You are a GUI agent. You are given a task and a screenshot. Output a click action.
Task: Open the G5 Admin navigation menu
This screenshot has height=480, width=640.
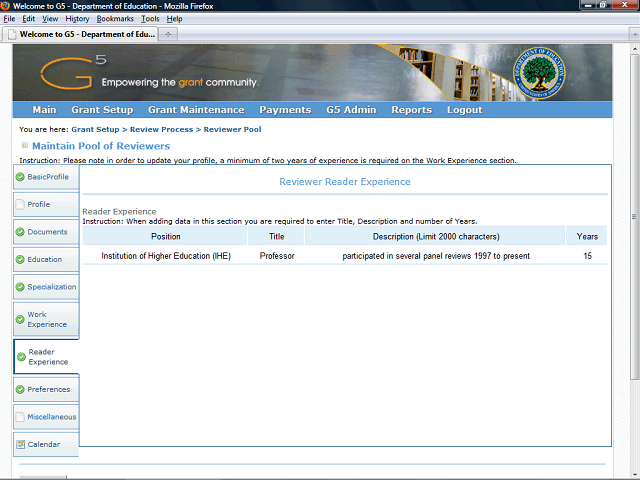[351, 110]
